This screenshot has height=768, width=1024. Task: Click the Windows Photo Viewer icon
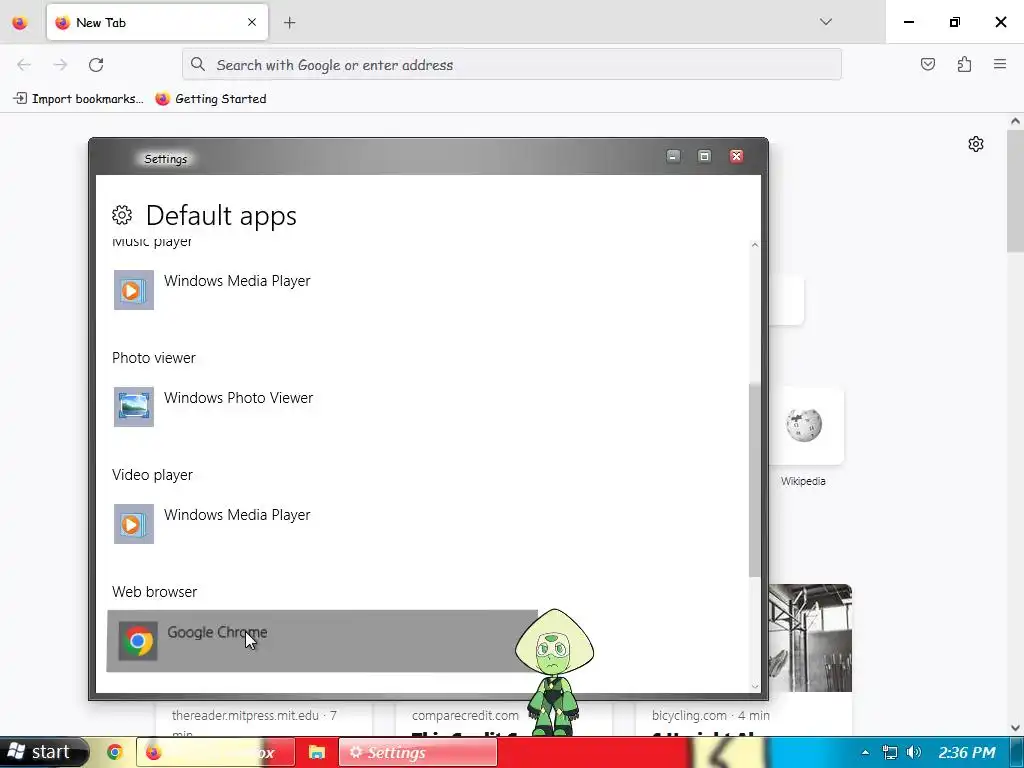coord(134,407)
